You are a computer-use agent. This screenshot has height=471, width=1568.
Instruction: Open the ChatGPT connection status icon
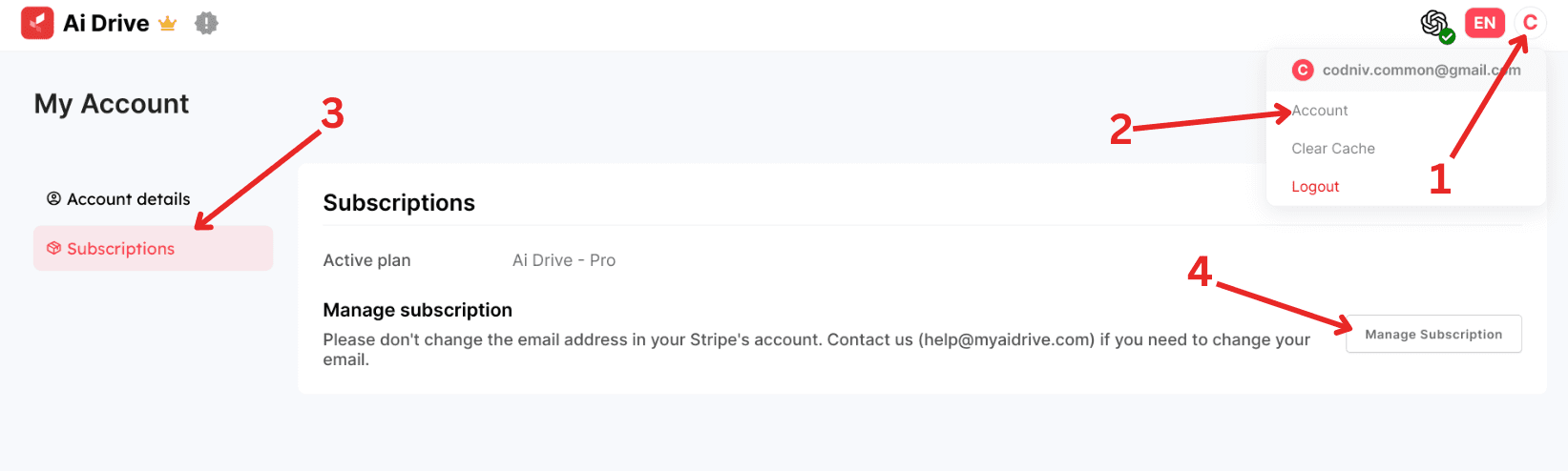1433,22
